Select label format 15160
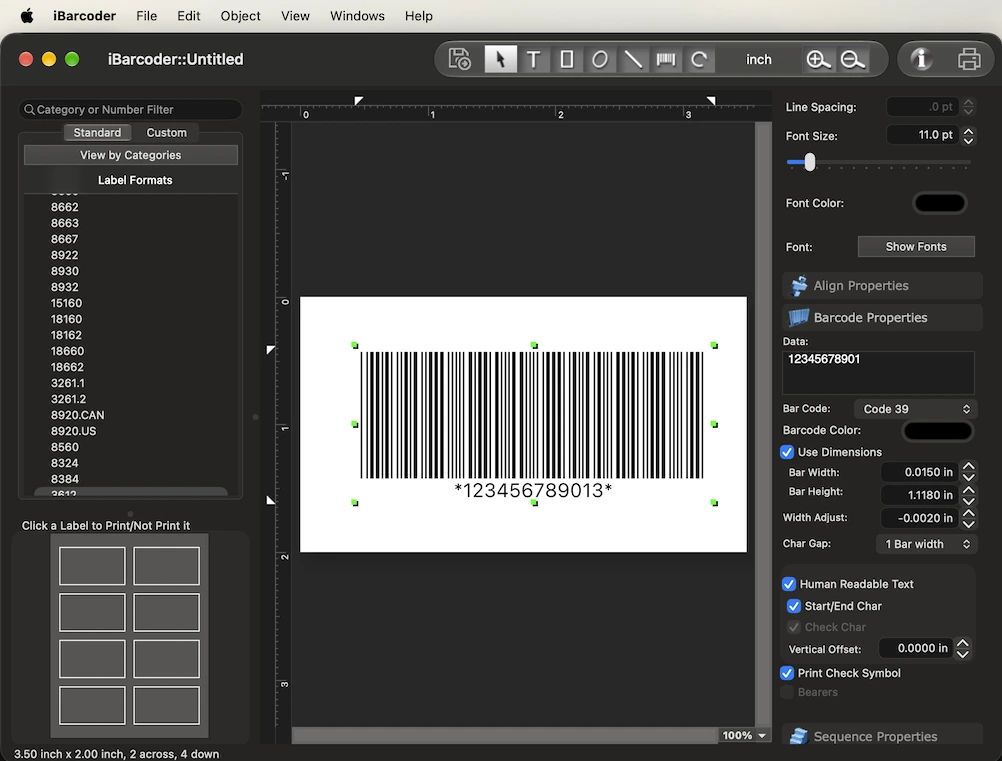 click(66, 303)
